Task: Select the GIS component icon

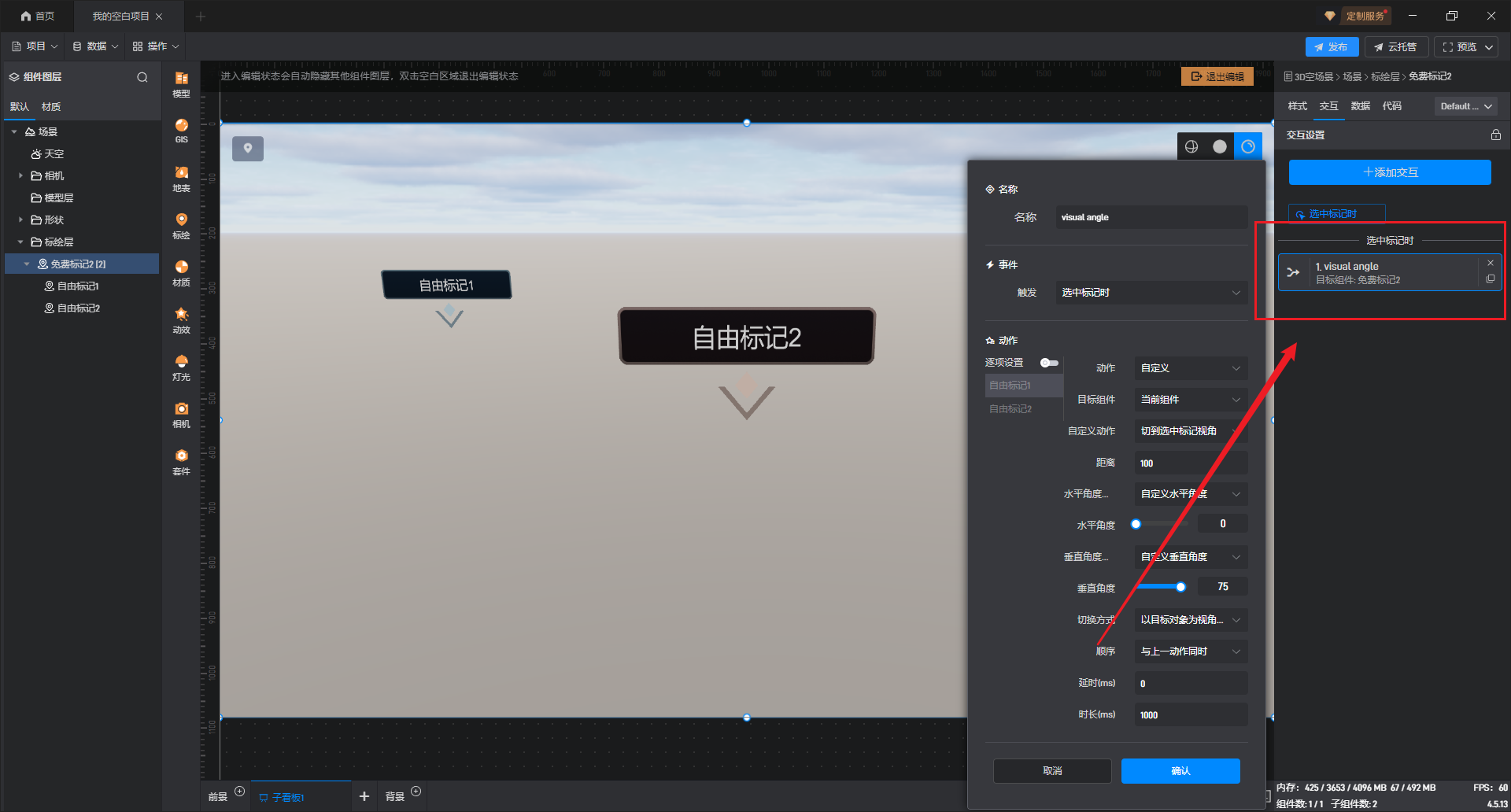Action: tap(181, 130)
